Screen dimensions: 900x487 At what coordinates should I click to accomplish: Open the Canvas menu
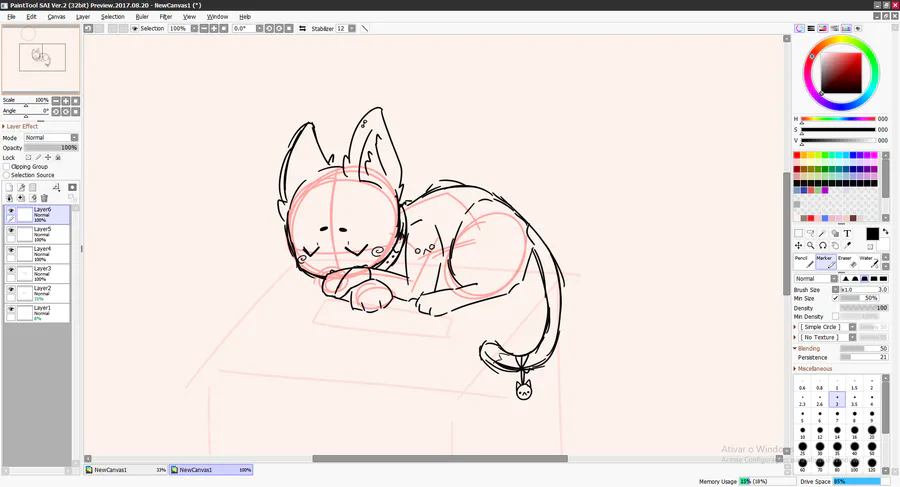click(x=56, y=17)
